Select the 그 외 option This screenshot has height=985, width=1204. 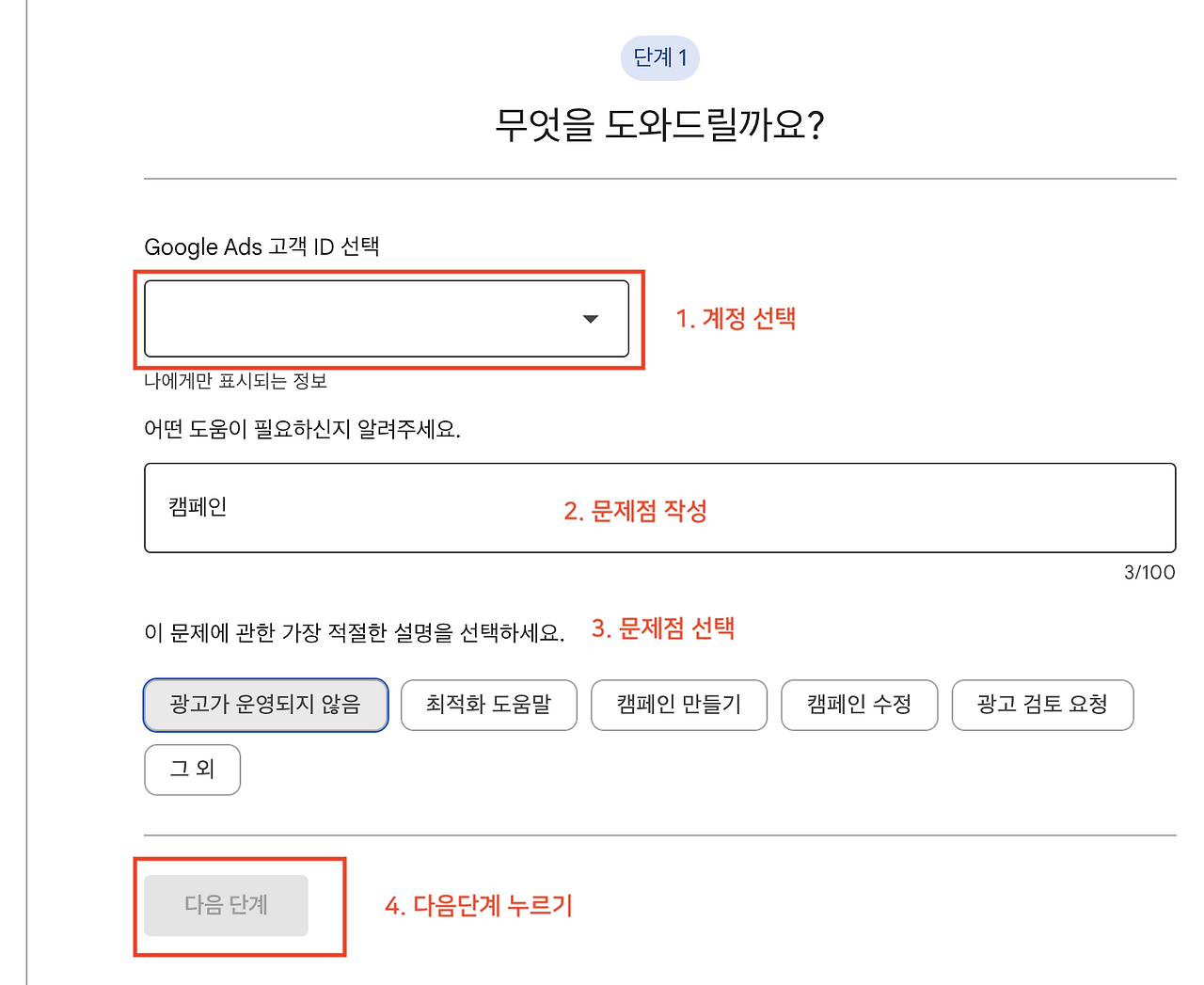click(x=192, y=770)
